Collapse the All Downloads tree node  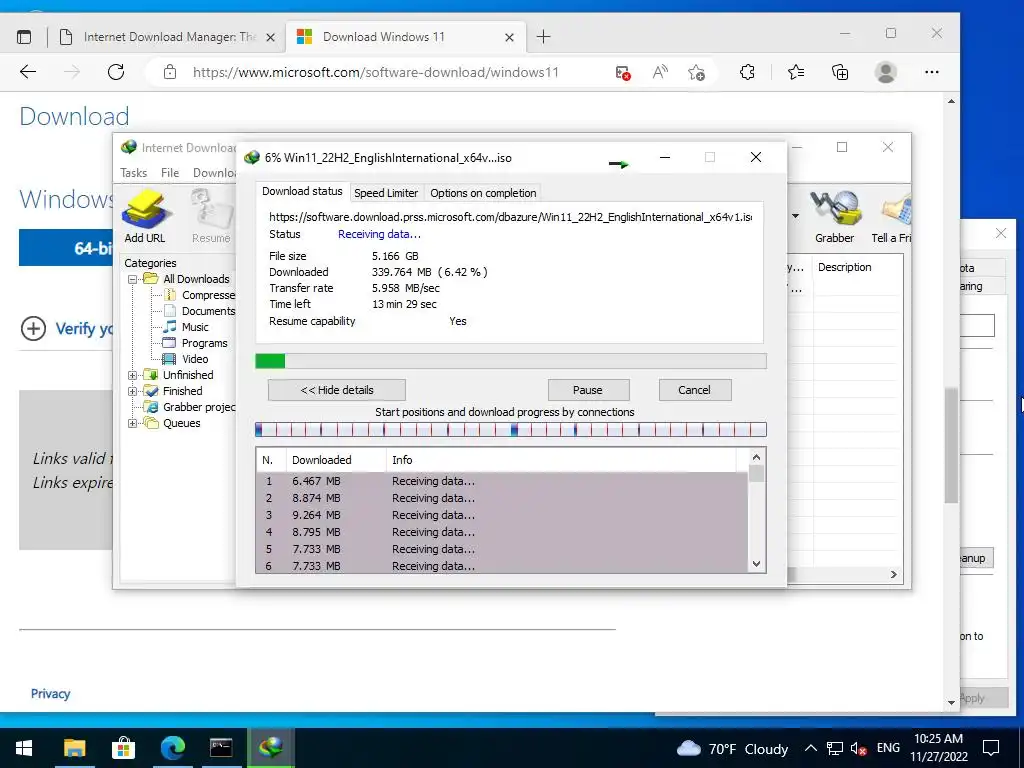point(133,279)
